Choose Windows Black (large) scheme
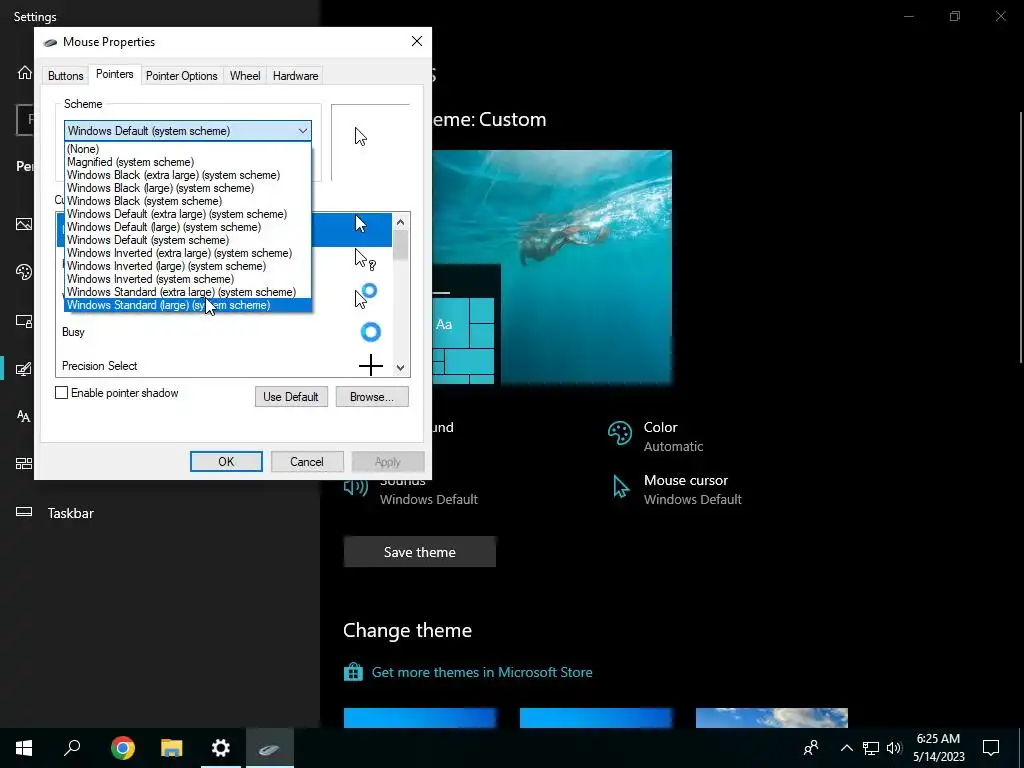1024x768 pixels. click(188, 188)
